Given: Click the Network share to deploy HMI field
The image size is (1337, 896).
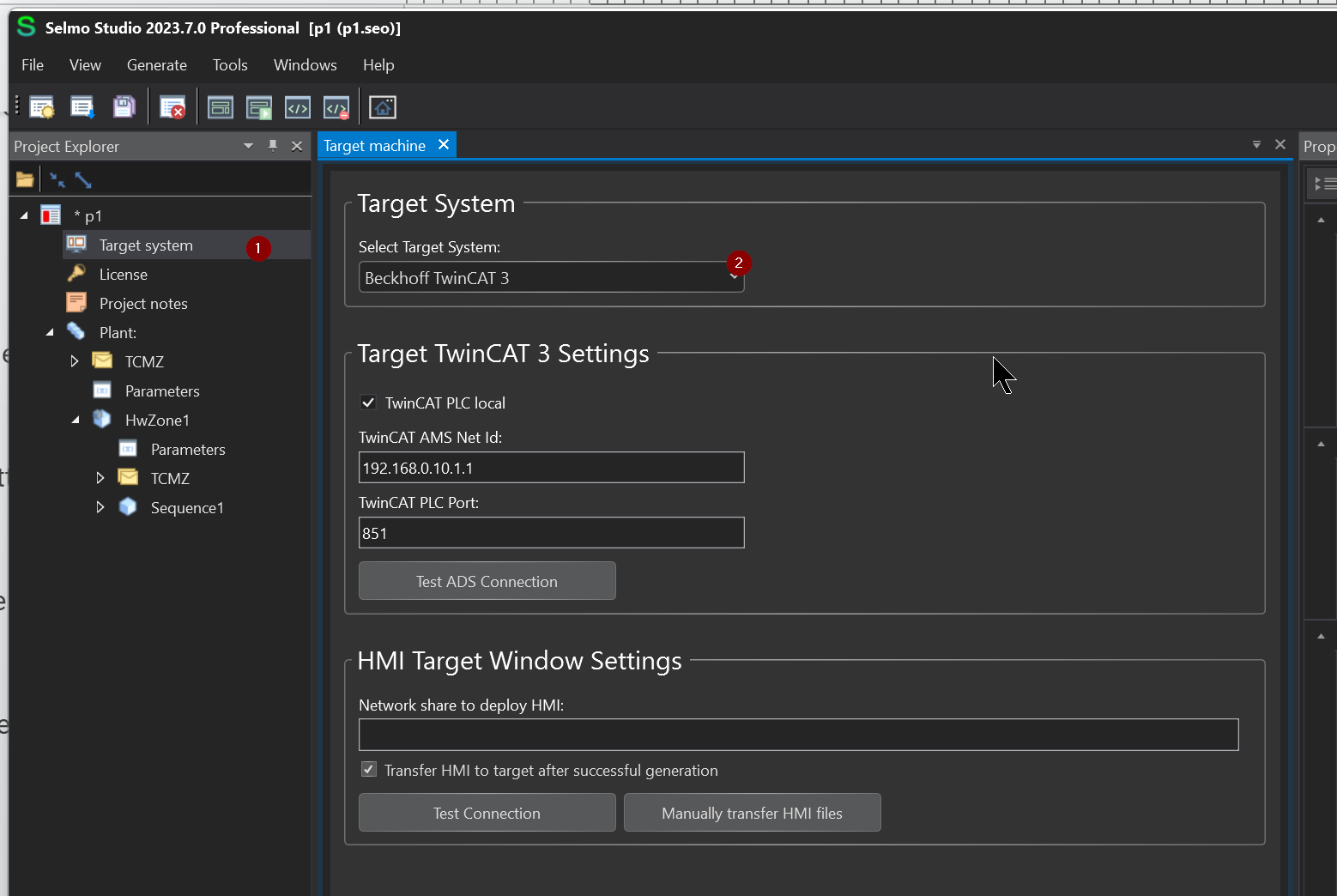Looking at the screenshot, I should coord(798,735).
